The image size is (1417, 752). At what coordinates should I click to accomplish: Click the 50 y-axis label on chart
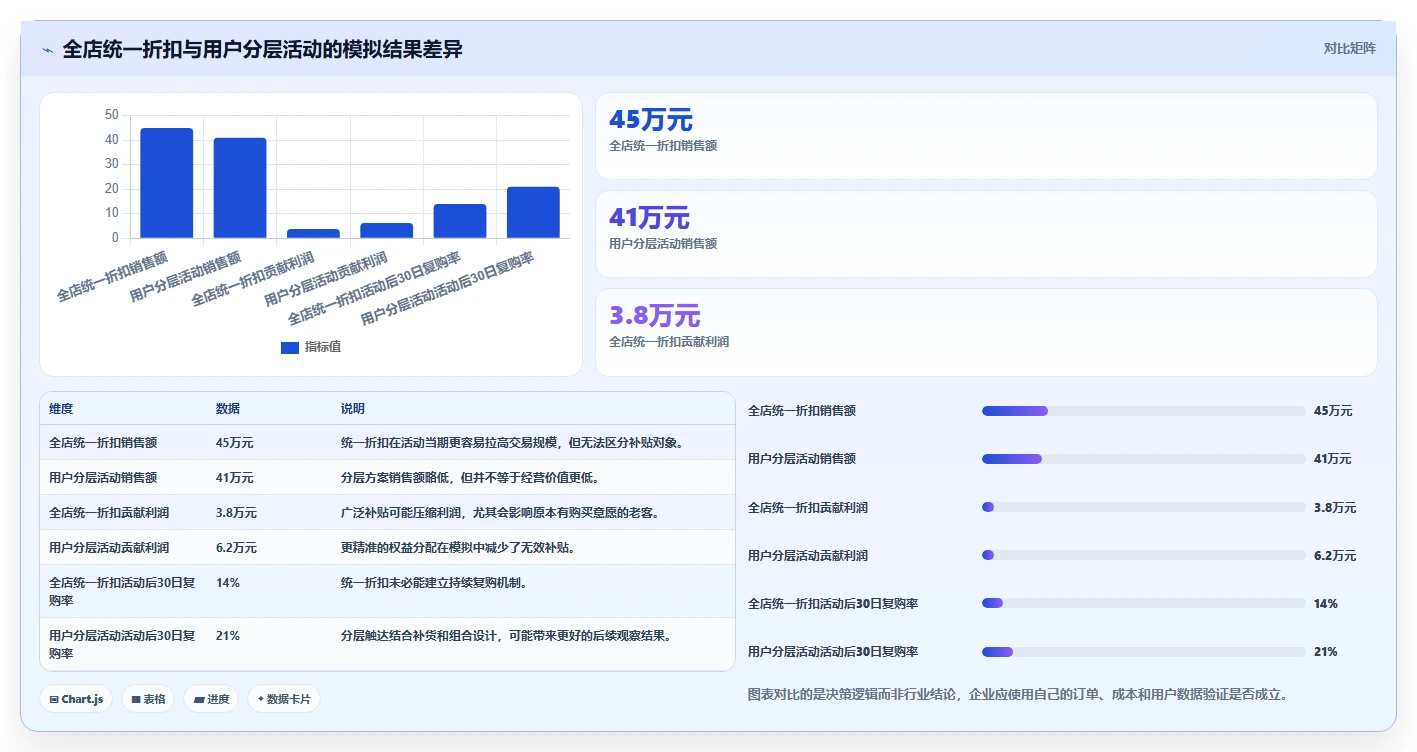(111, 115)
